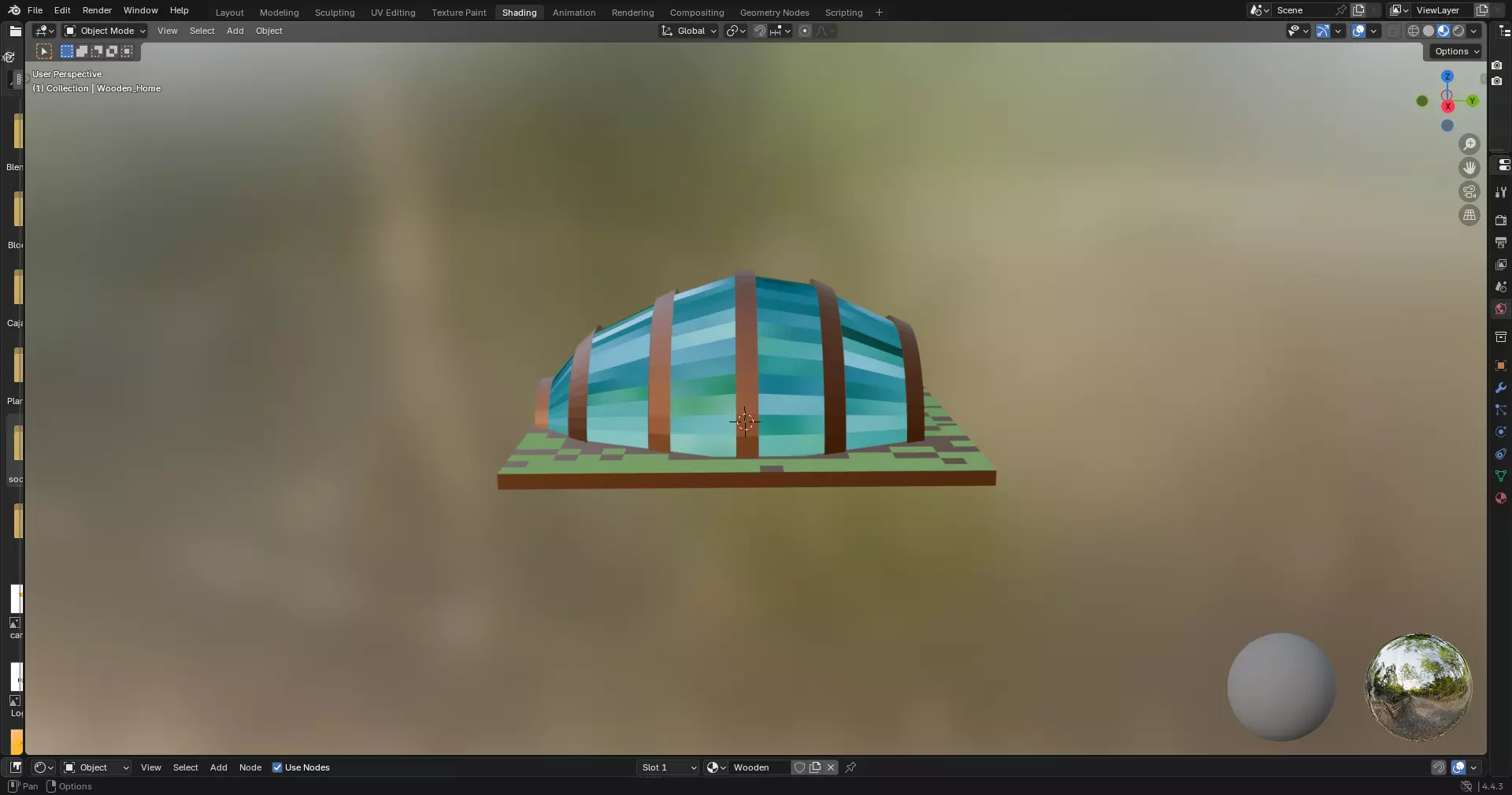Click the Blender logo menu icon

coord(14,10)
